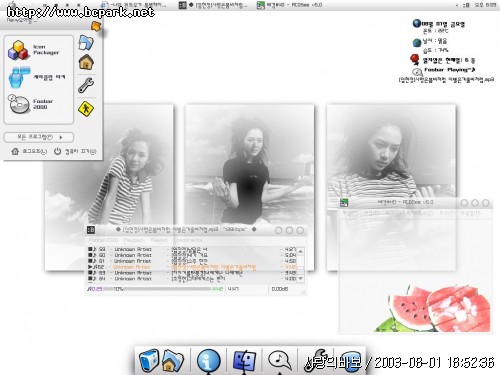Click the yellow pedestrian sign icon in start menu
Screen dimensions: 500x375
point(86,109)
